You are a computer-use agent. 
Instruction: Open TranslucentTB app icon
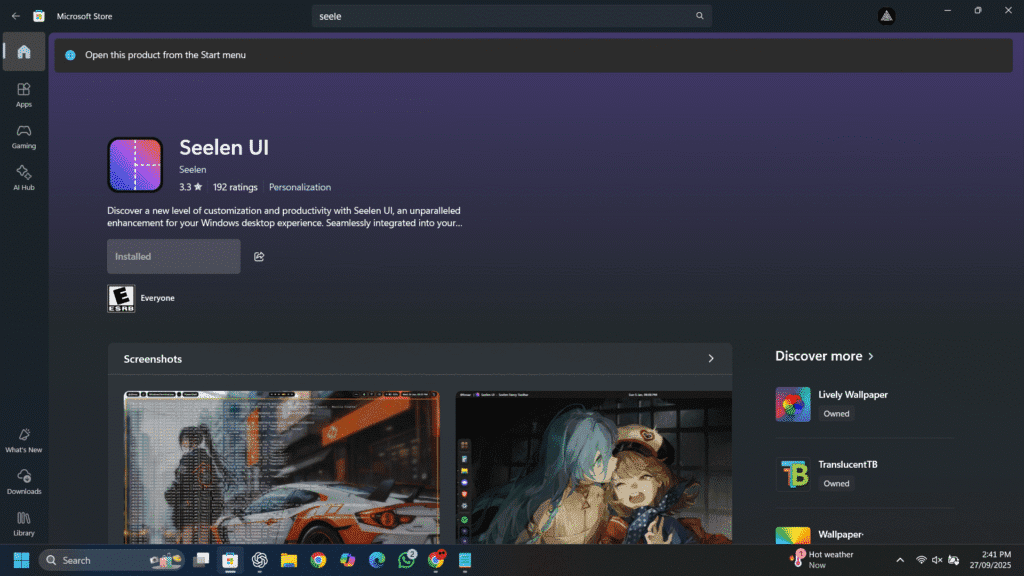point(793,473)
